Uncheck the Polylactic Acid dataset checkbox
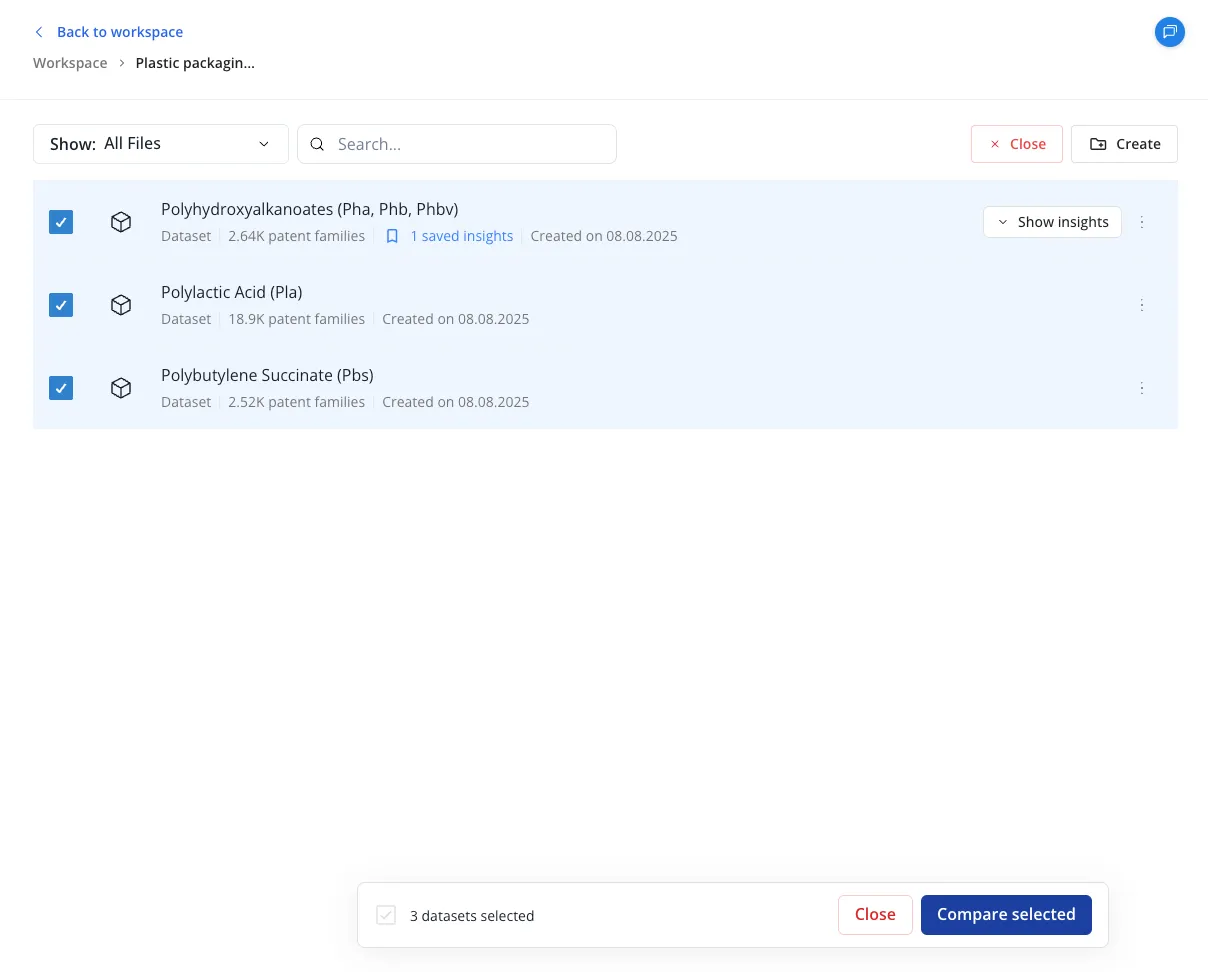 [x=61, y=305]
